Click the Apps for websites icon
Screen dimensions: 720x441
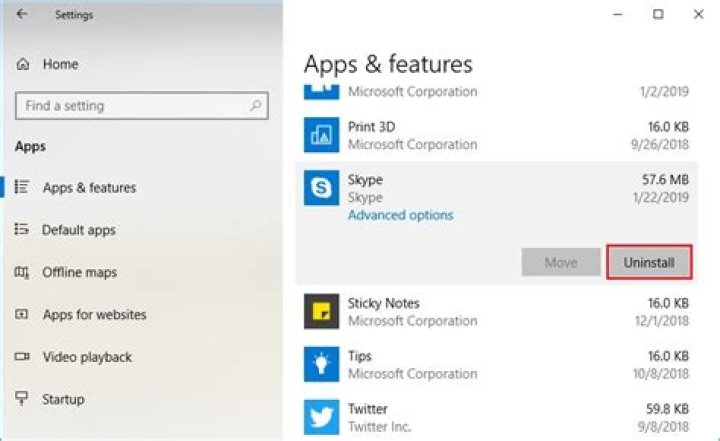[22, 314]
